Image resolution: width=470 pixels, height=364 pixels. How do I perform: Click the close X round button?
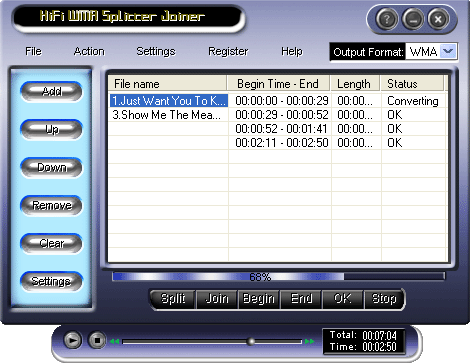438,19
